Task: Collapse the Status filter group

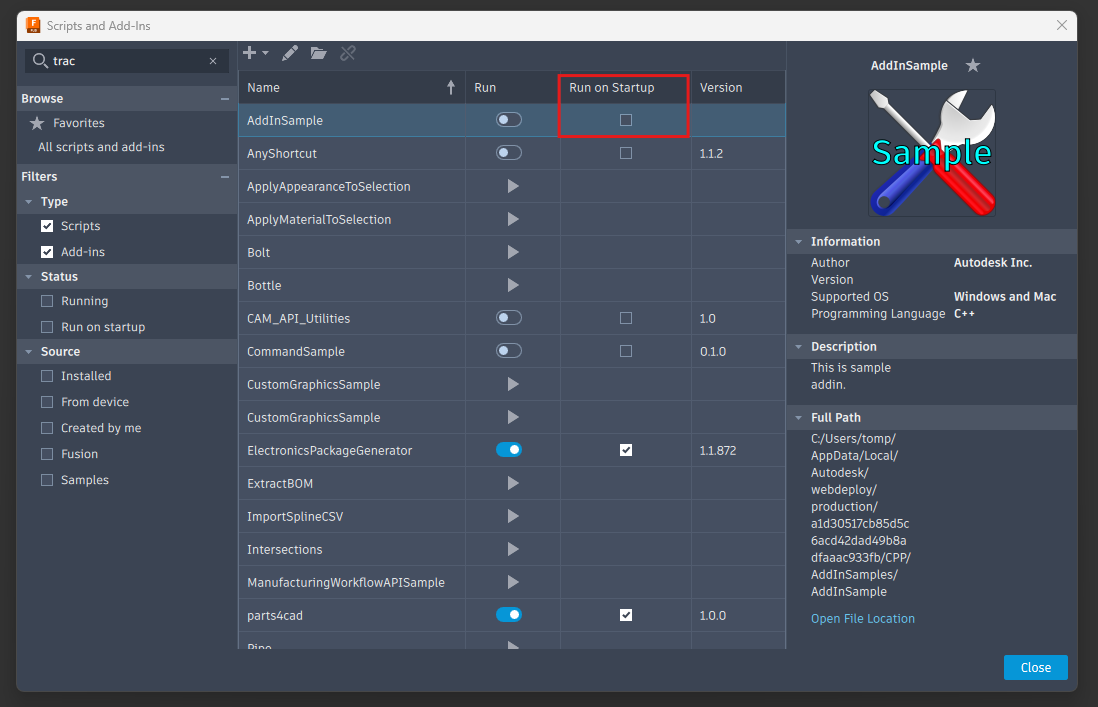Action: [x=29, y=276]
